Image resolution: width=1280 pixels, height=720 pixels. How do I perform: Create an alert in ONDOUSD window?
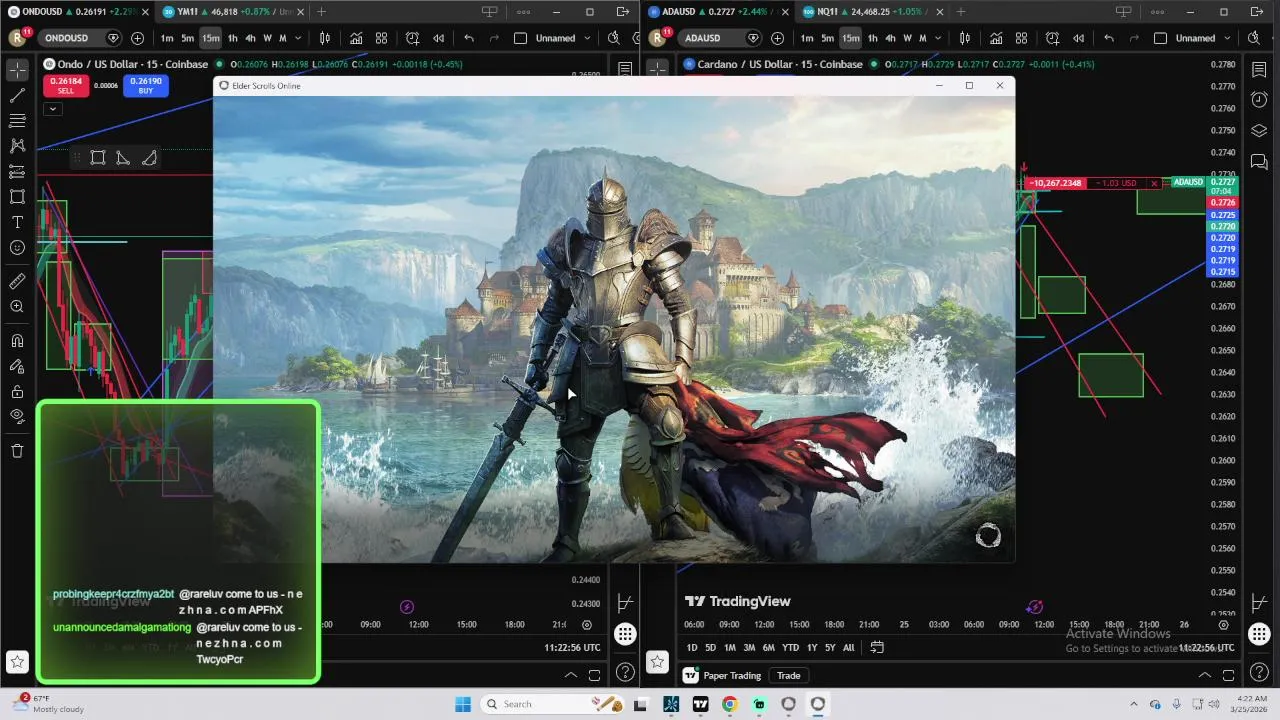pos(412,38)
